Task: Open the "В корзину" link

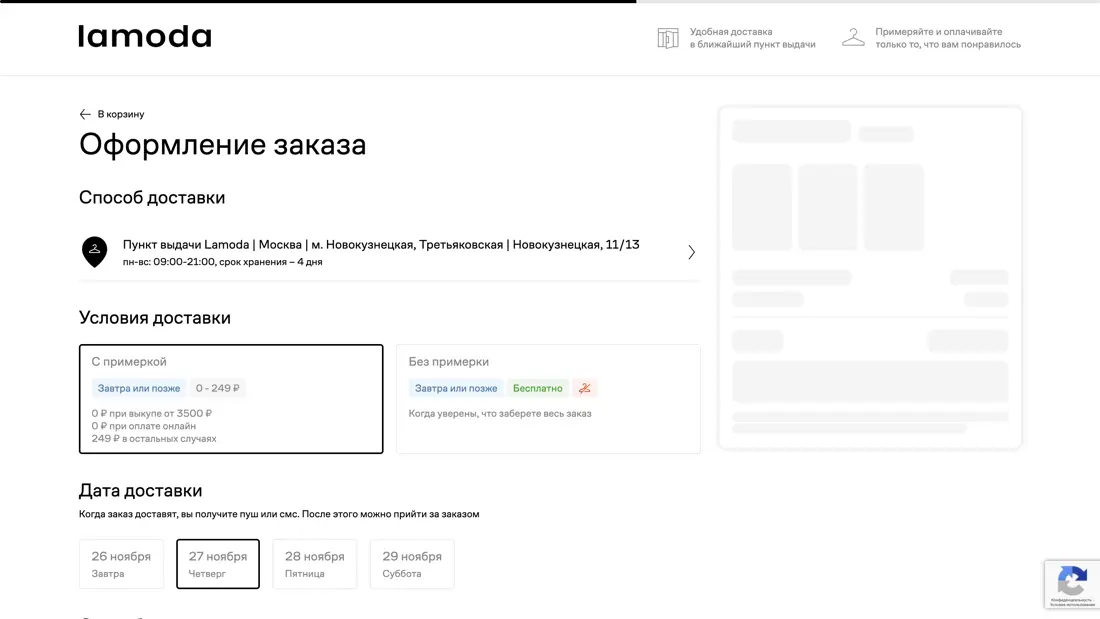Action: (x=119, y=114)
